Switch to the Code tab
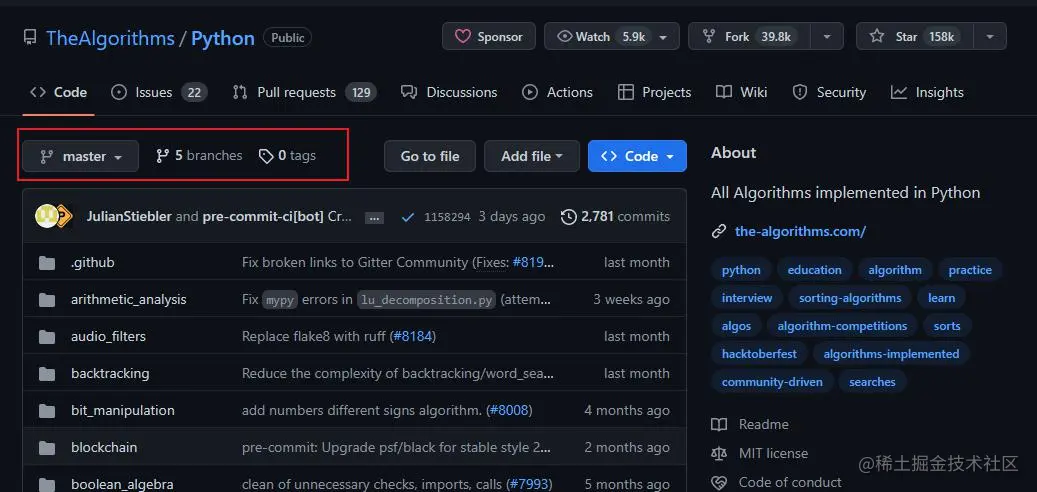 pos(59,93)
